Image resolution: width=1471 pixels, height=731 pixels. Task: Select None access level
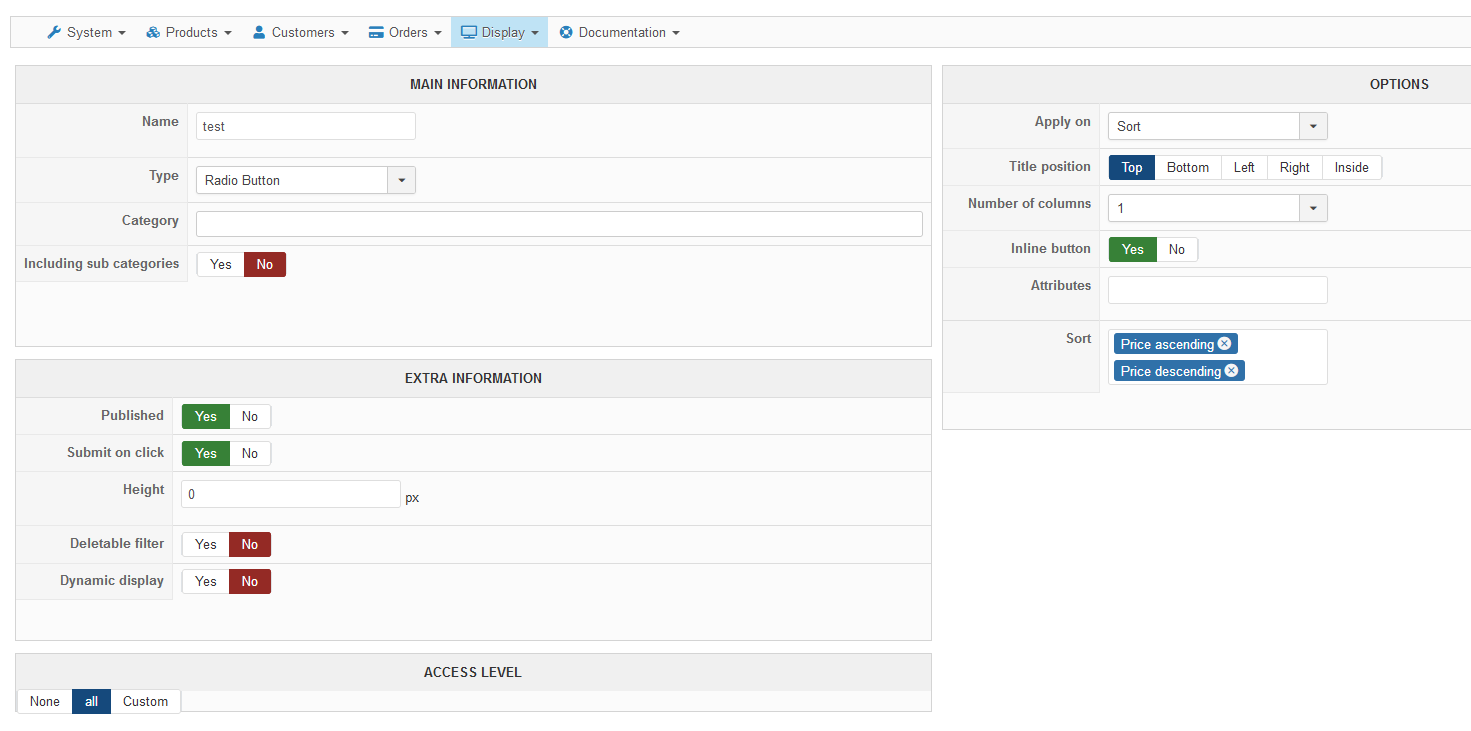[45, 701]
